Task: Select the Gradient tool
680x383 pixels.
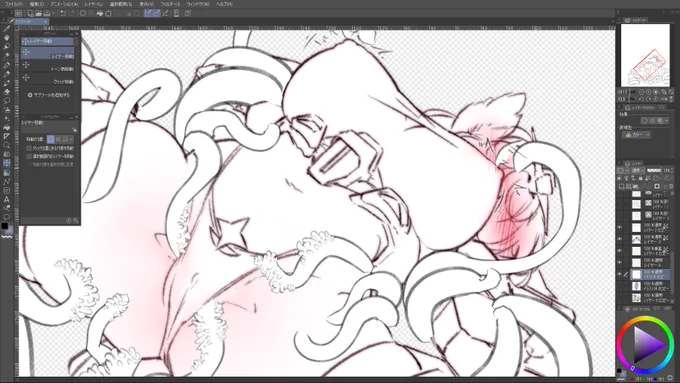Action: [7, 172]
